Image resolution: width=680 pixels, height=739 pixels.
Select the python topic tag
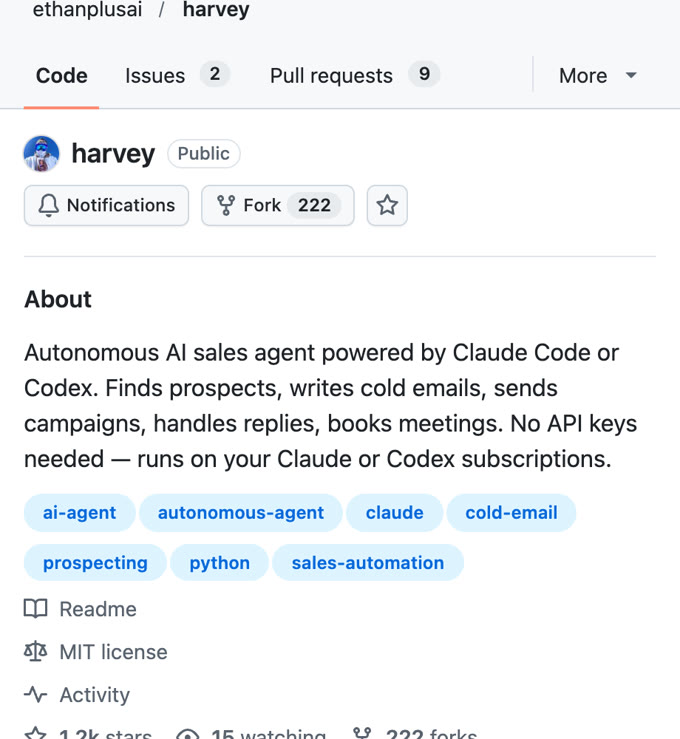pos(220,563)
